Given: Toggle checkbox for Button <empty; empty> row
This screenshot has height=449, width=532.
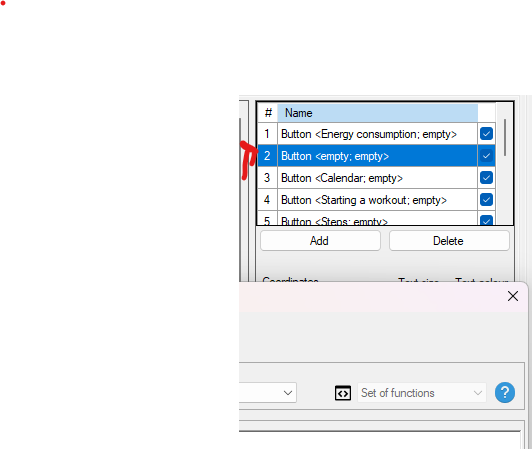Looking at the screenshot, I should tap(486, 156).
